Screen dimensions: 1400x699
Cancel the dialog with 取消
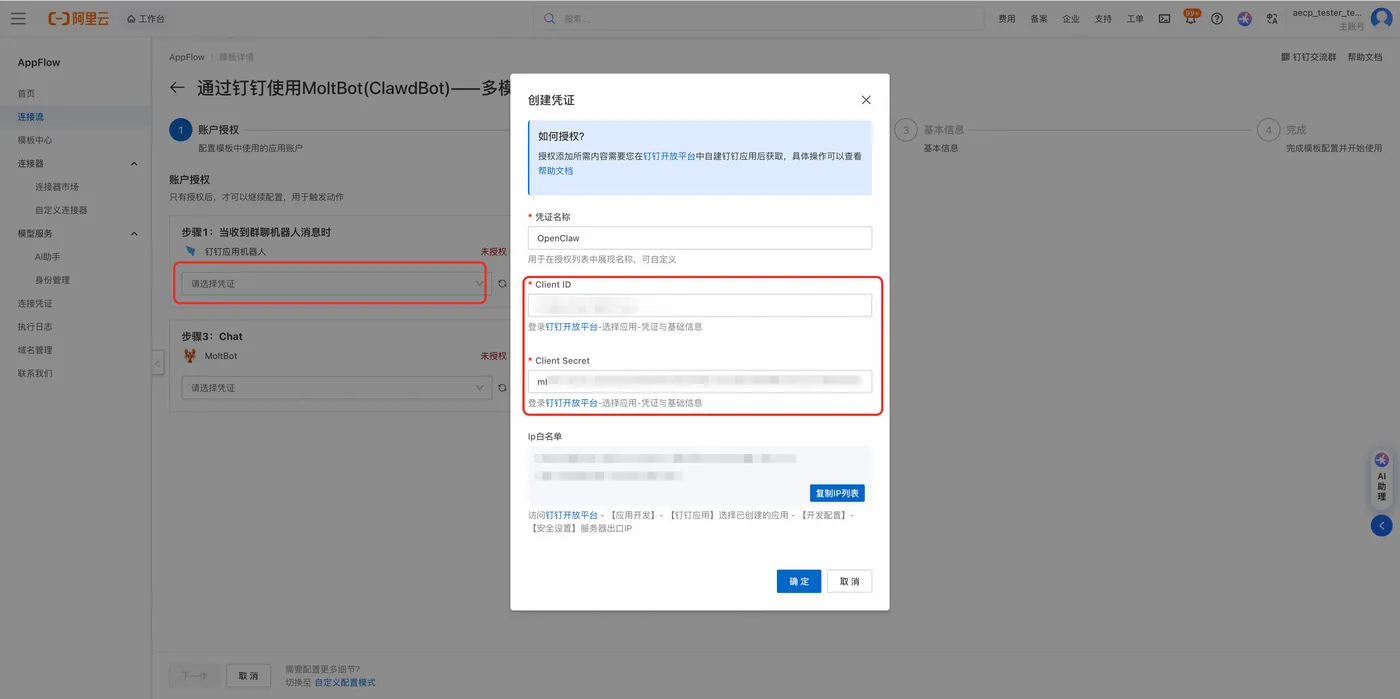click(850, 581)
